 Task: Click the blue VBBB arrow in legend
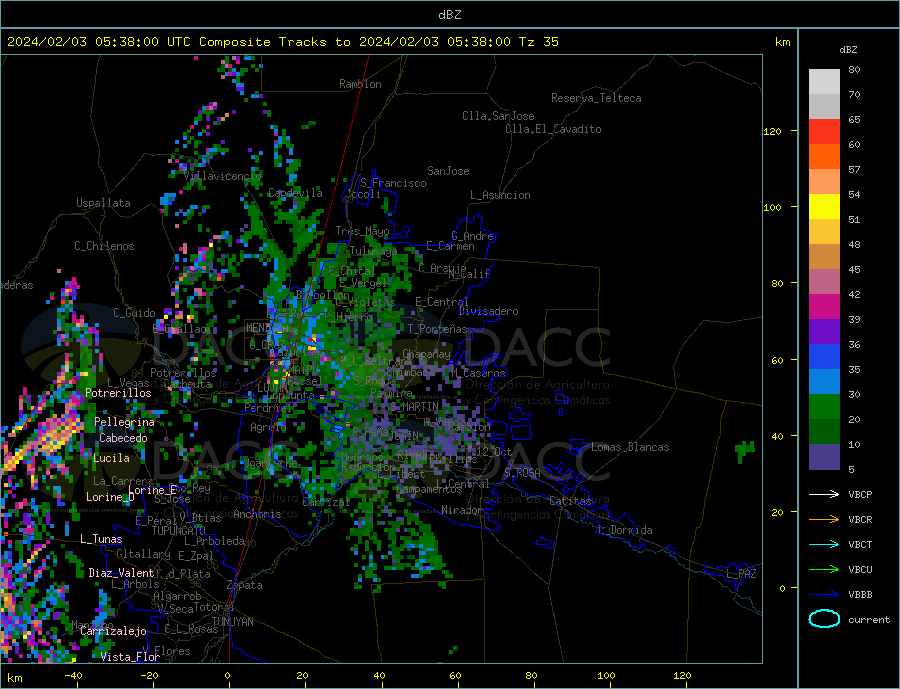click(x=824, y=594)
